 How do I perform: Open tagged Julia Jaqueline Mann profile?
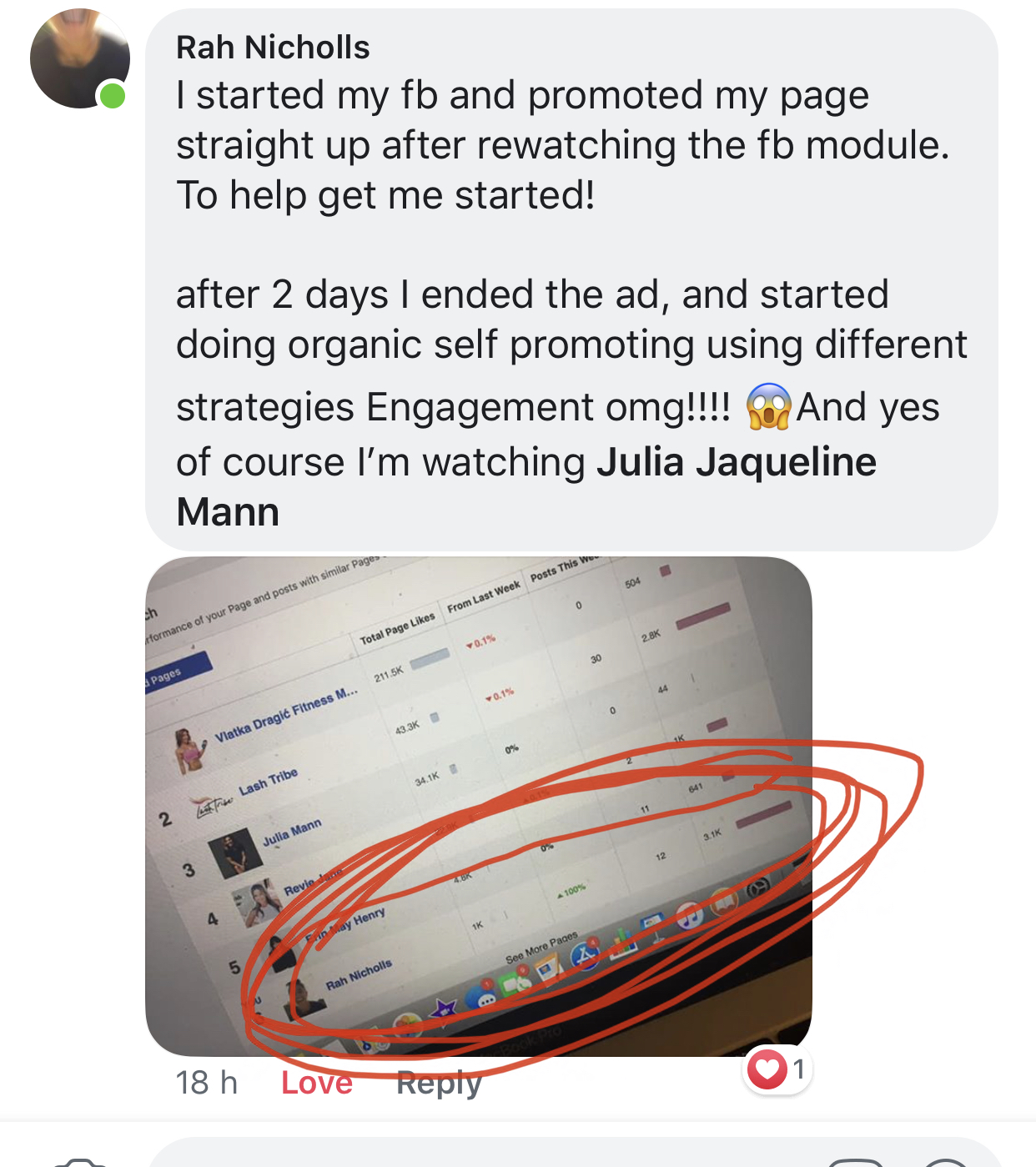coord(526,486)
